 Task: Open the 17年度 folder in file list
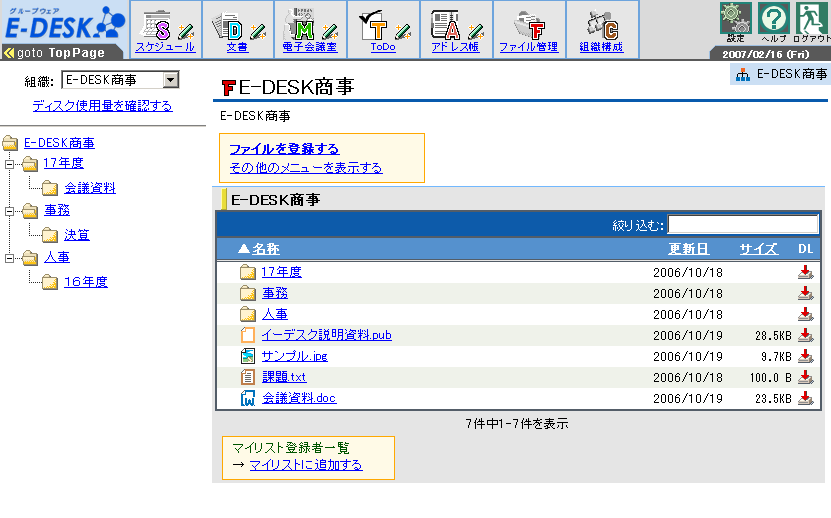click(281, 272)
